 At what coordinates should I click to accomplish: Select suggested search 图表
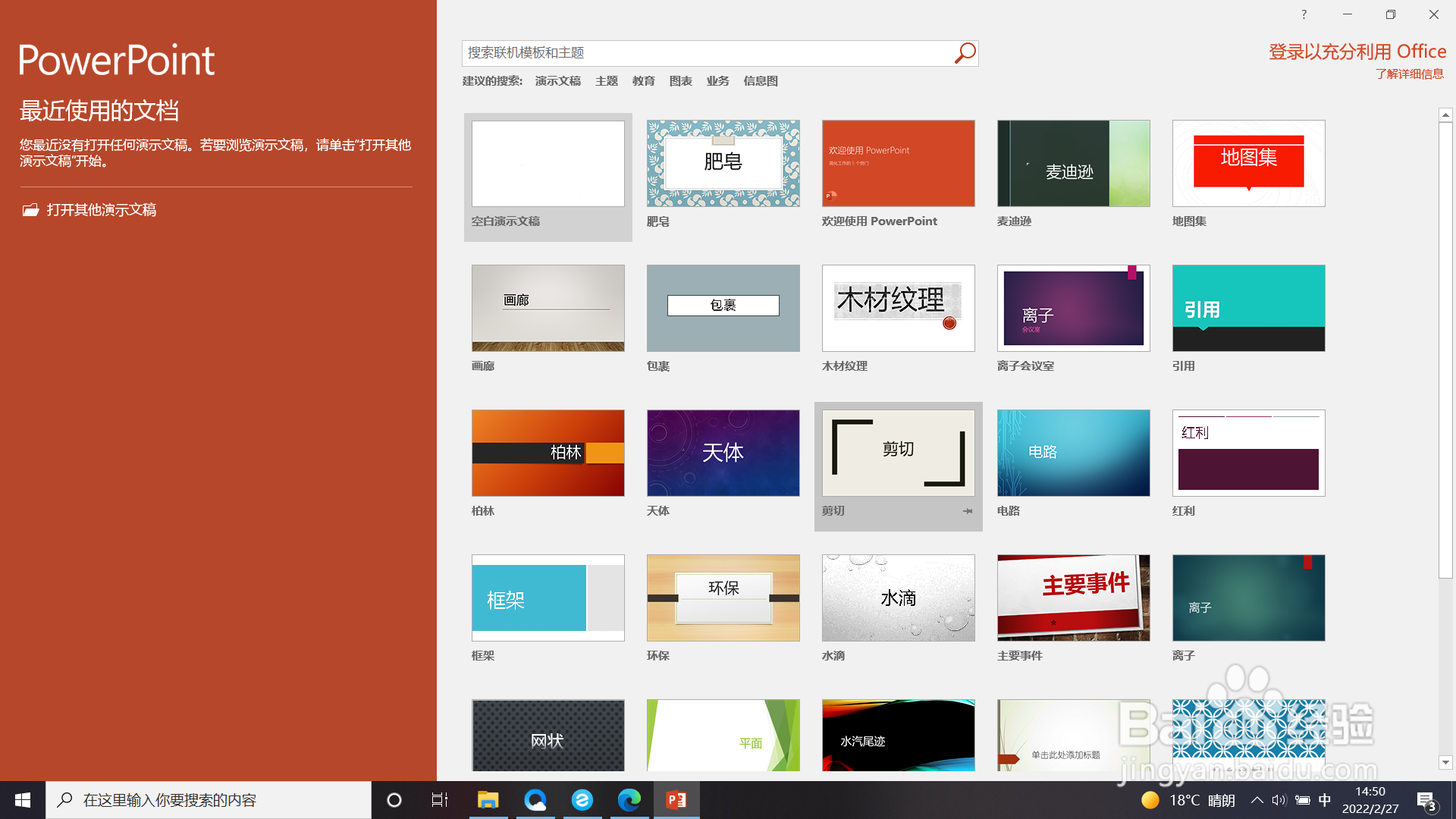pyautogui.click(x=681, y=81)
